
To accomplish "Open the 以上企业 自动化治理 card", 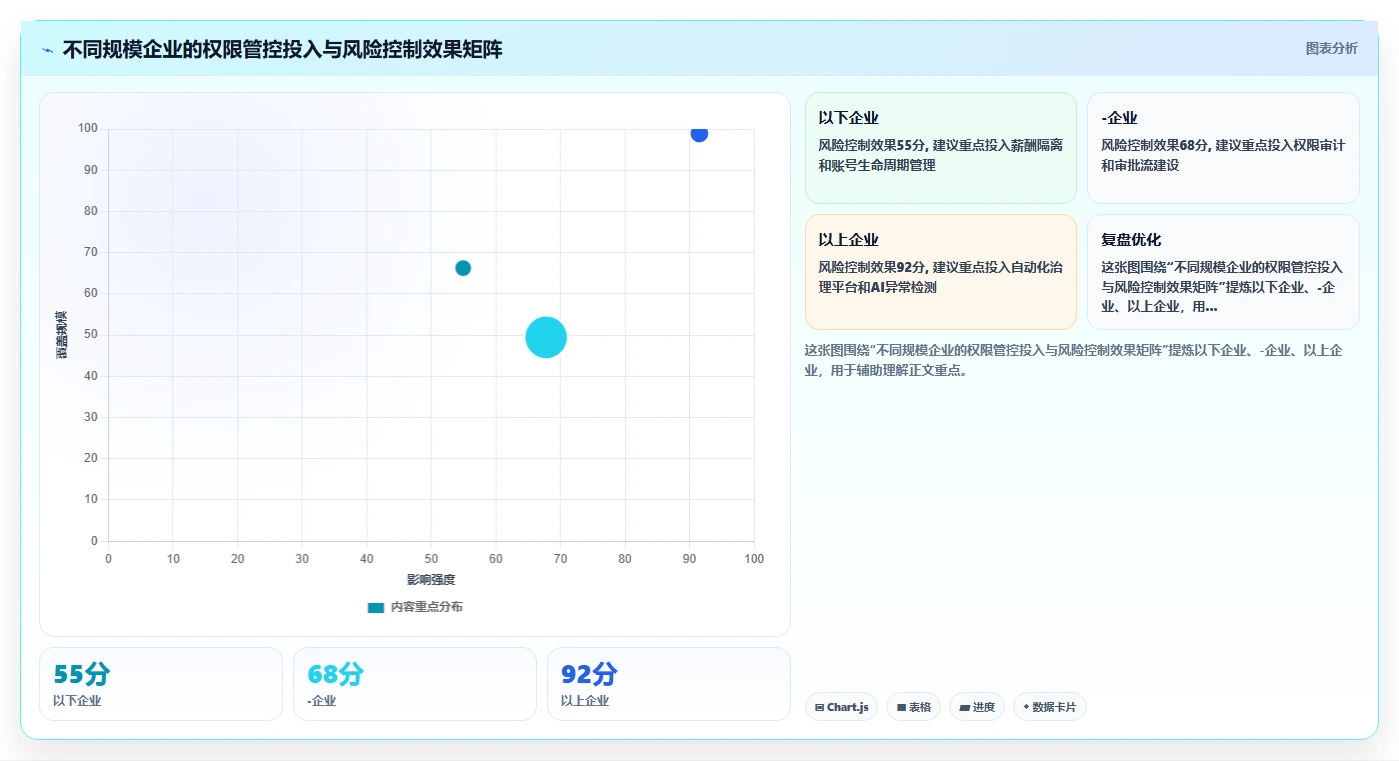I will (x=941, y=272).
